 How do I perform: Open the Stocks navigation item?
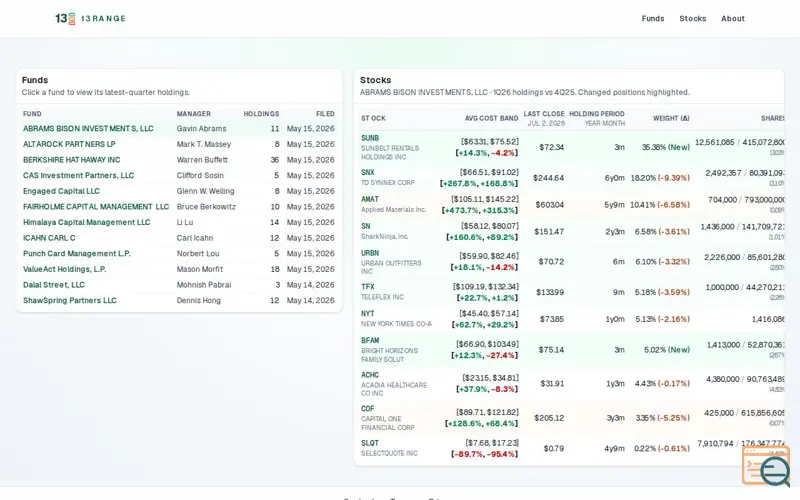pyautogui.click(x=692, y=18)
